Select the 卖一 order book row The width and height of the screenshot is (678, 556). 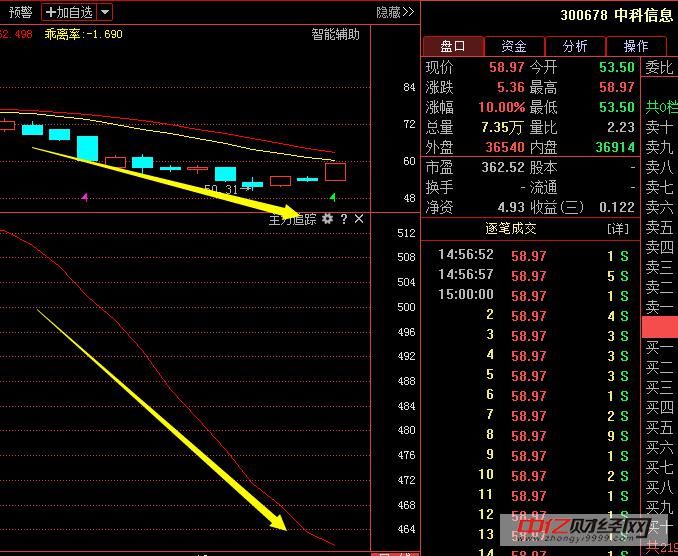tap(659, 307)
